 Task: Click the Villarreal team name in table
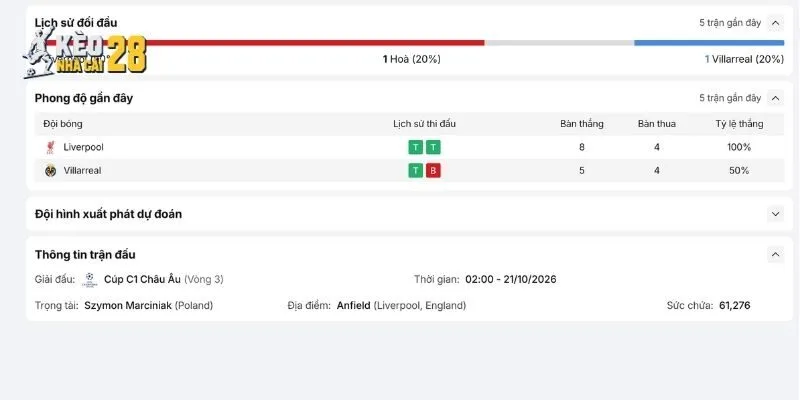pyautogui.click(x=82, y=170)
